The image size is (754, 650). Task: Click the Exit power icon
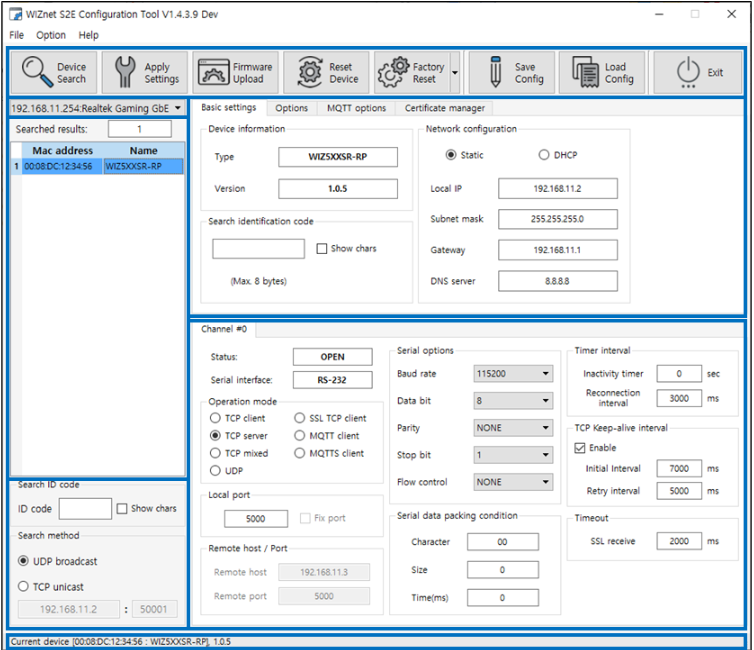[688, 72]
